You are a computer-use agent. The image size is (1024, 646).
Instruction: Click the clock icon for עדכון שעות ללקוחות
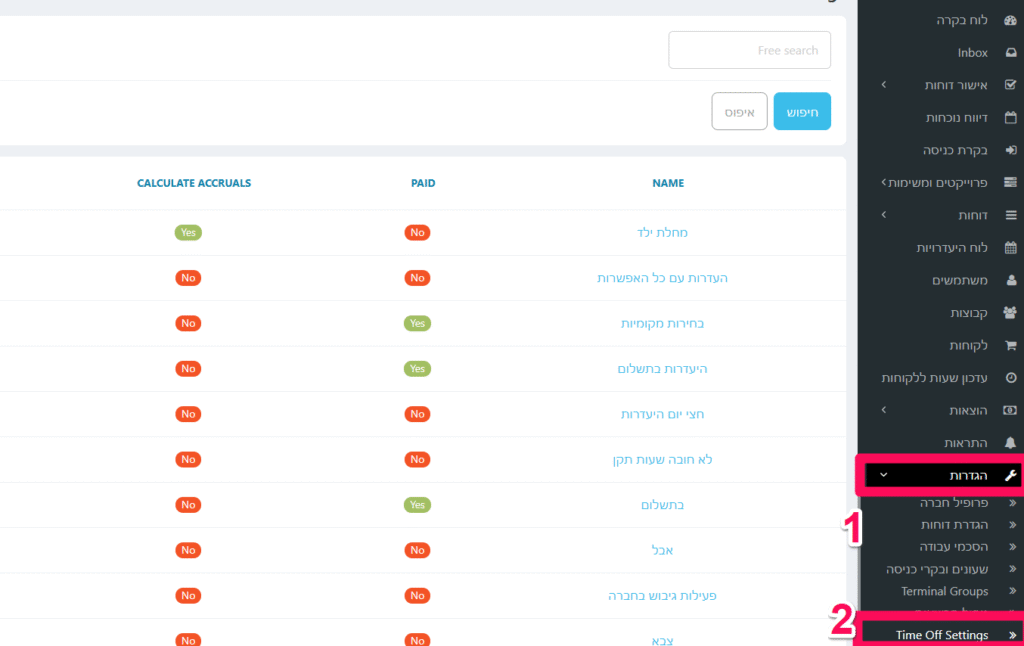pos(1010,378)
